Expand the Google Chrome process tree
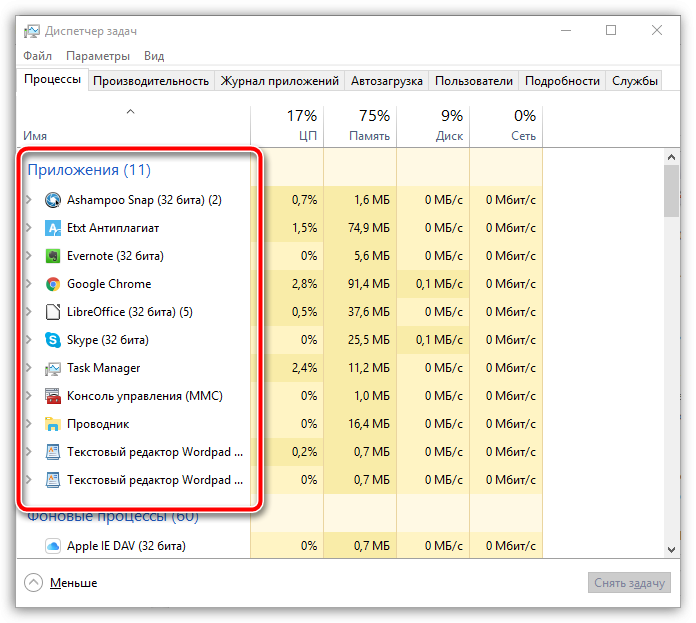This screenshot has width=696, height=623. pos(29,284)
